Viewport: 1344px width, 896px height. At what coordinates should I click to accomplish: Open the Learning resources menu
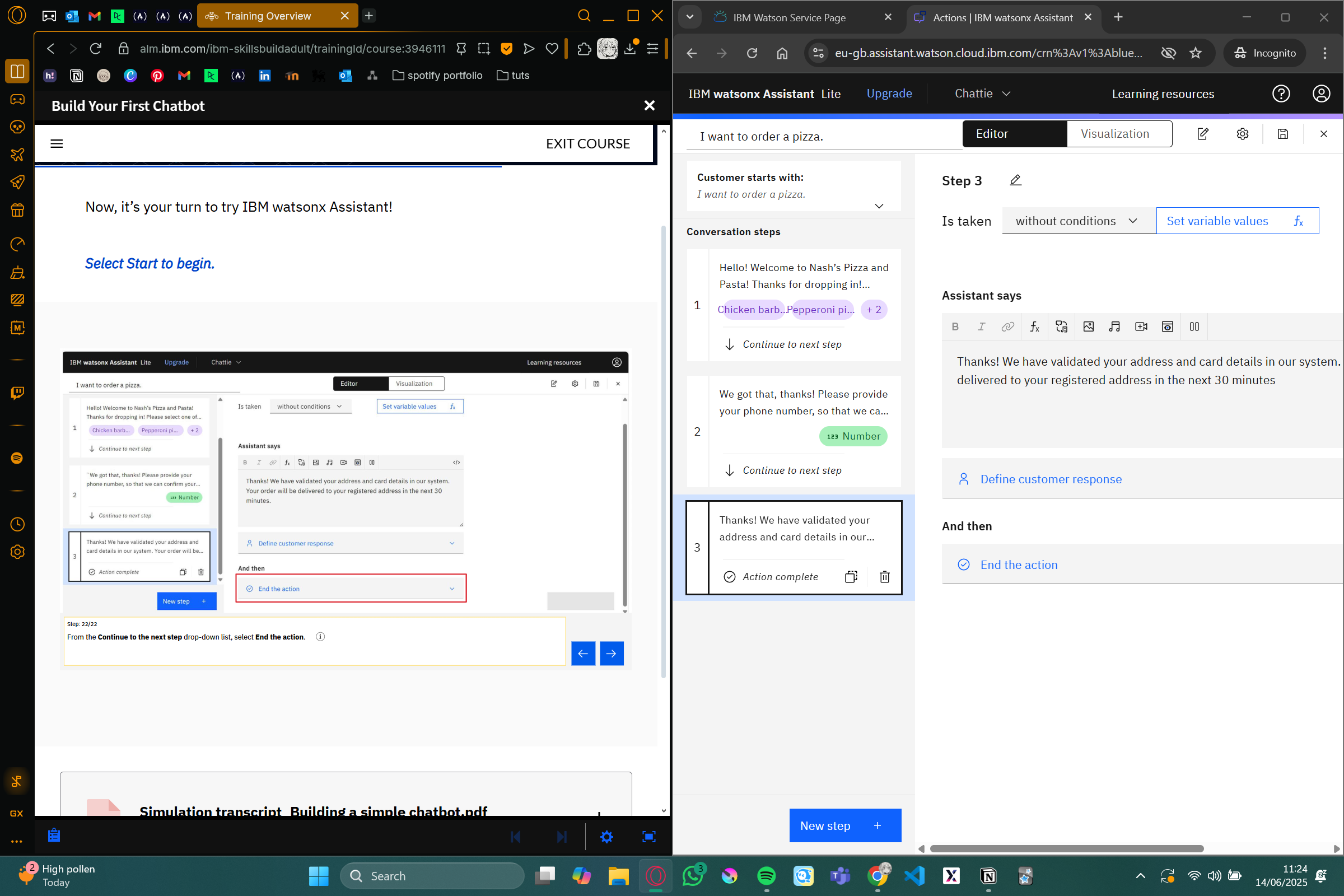click(x=1163, y=94)
